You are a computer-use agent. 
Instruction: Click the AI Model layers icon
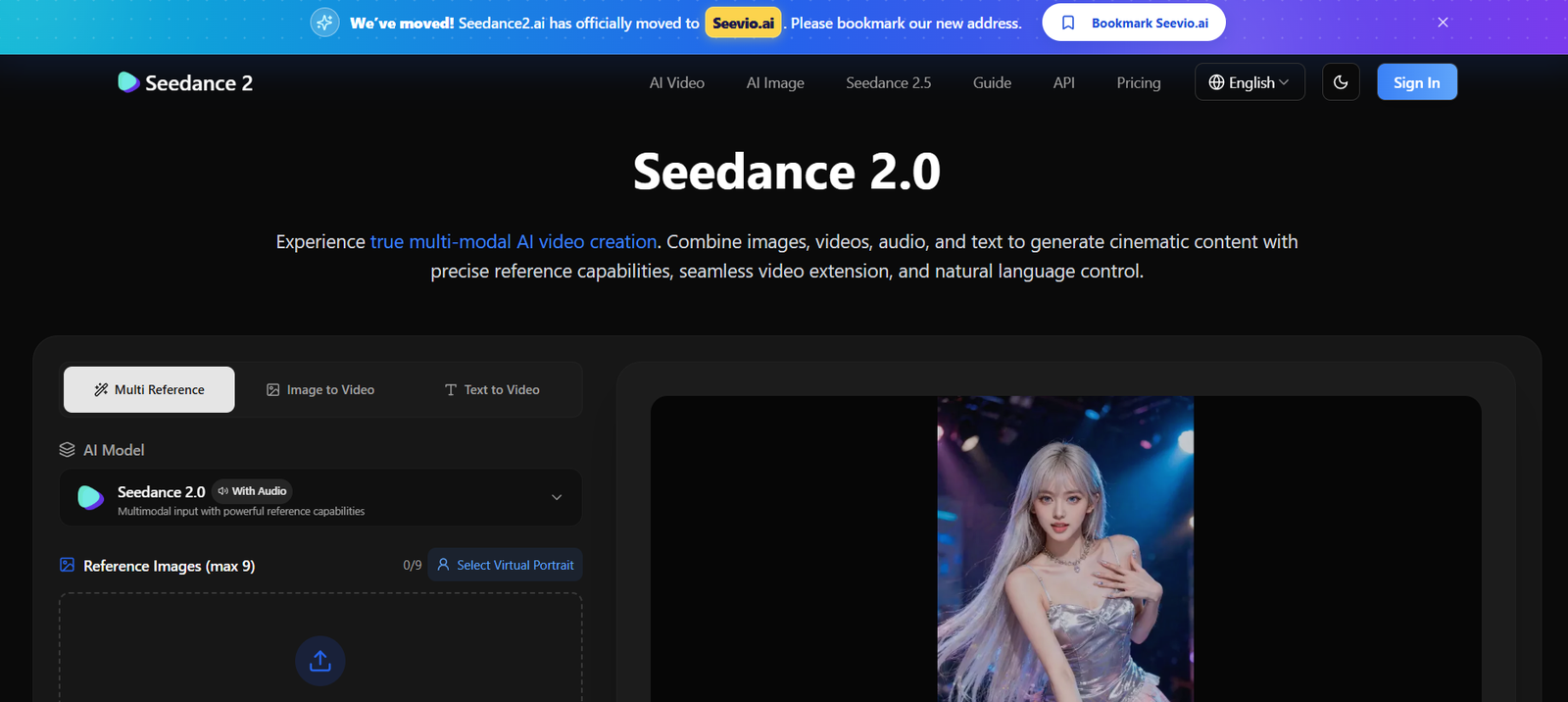[x=67, y=449]
